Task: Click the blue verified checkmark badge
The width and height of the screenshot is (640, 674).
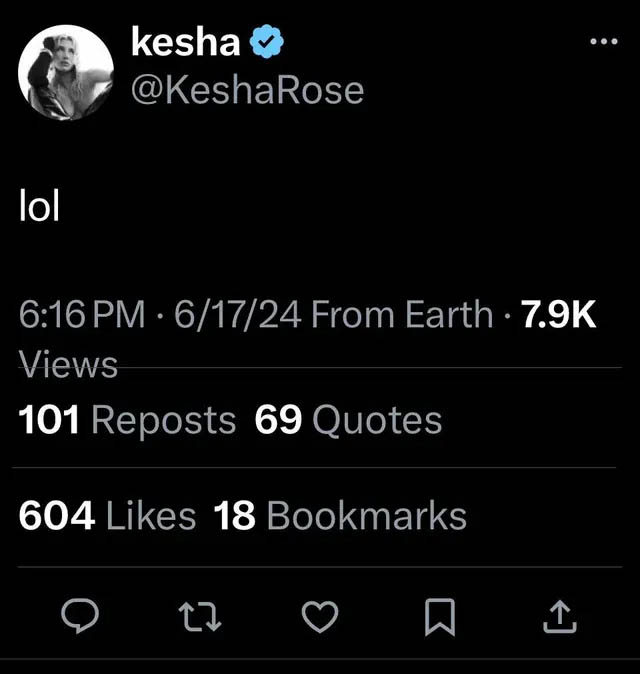Action: (267, 41)
